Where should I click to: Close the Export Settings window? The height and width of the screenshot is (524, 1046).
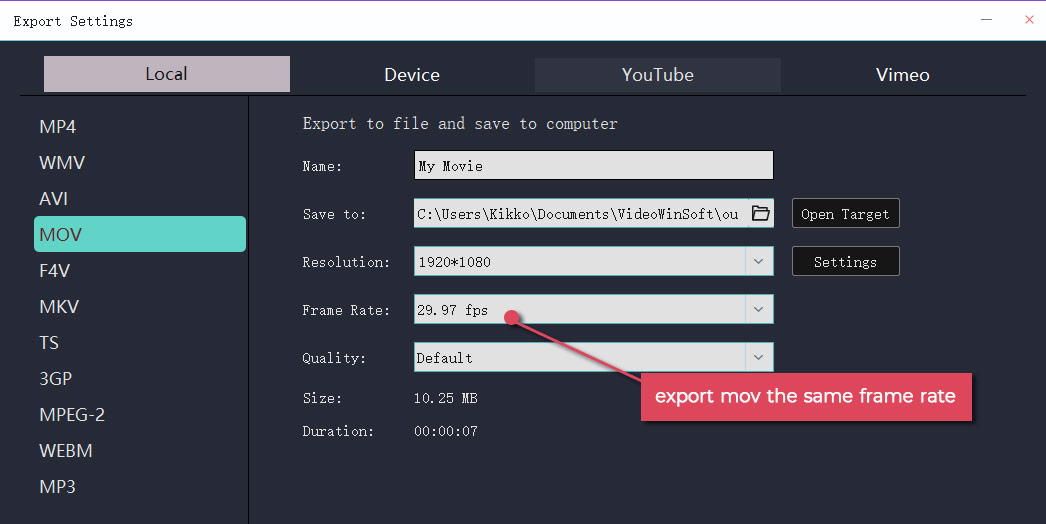pos(1029,20)
